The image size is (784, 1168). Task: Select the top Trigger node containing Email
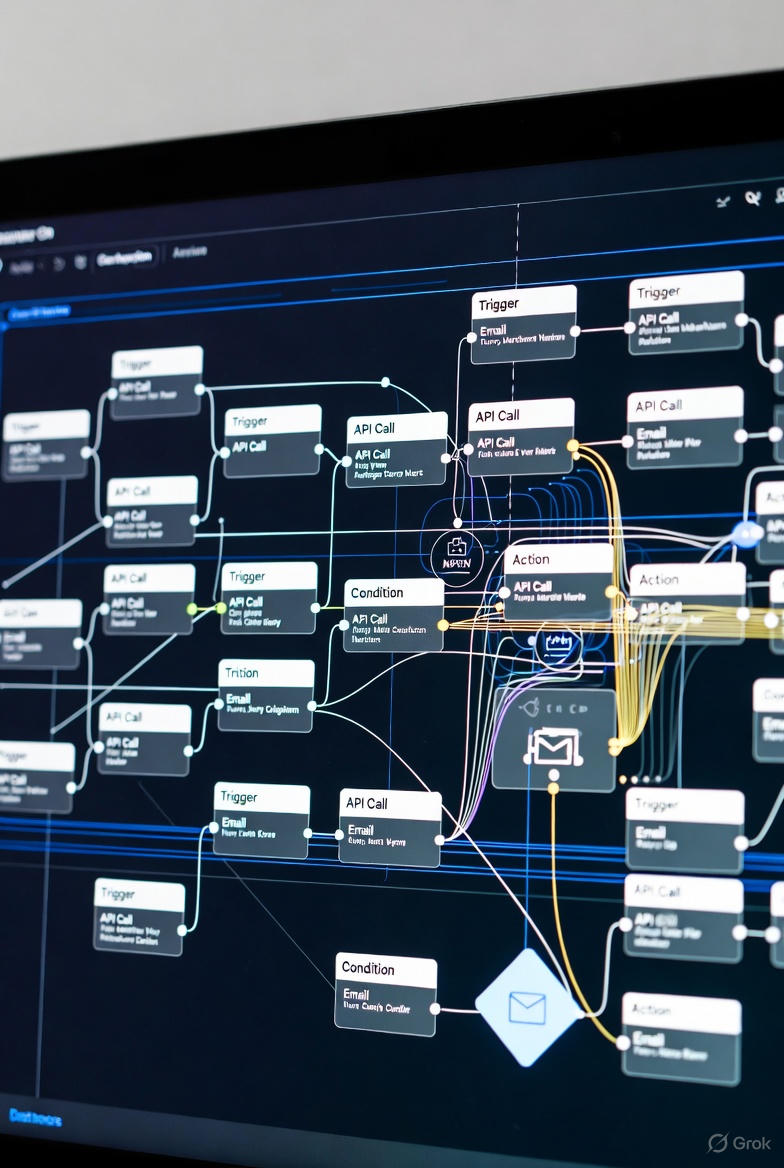(x=524, y=322)
